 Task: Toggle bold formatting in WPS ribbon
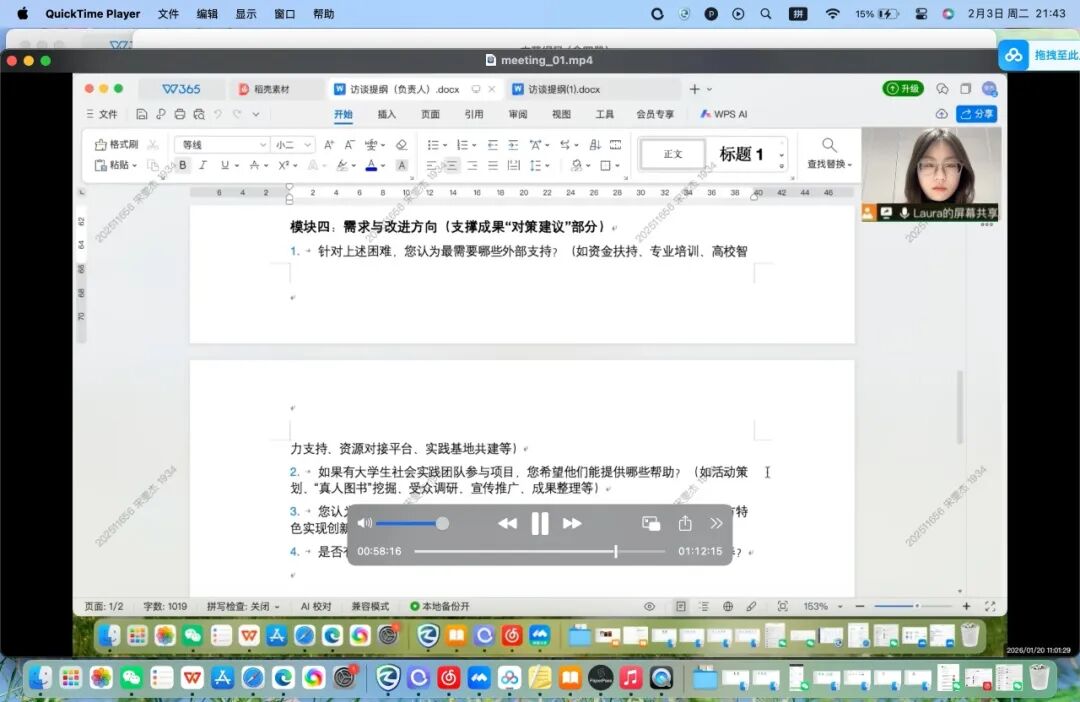point(183,165)
